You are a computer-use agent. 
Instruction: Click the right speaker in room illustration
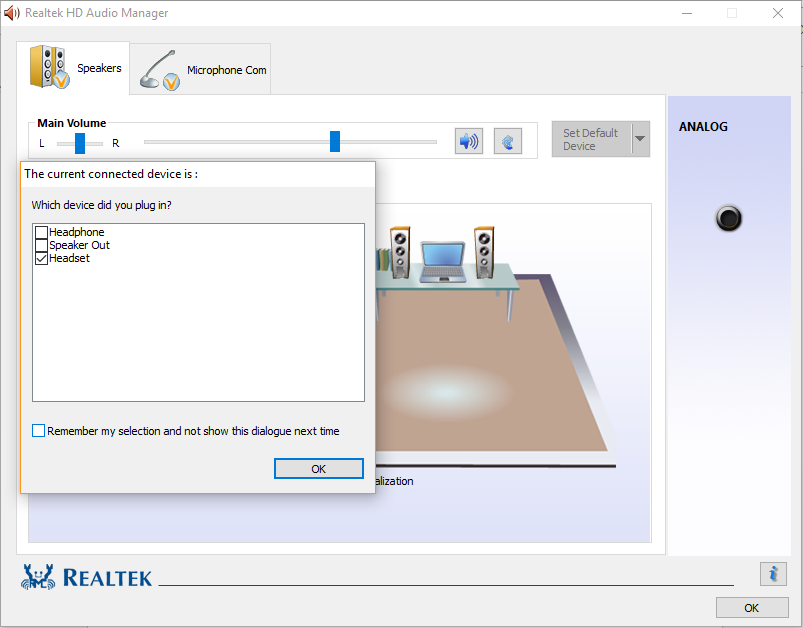pos(484,252)
